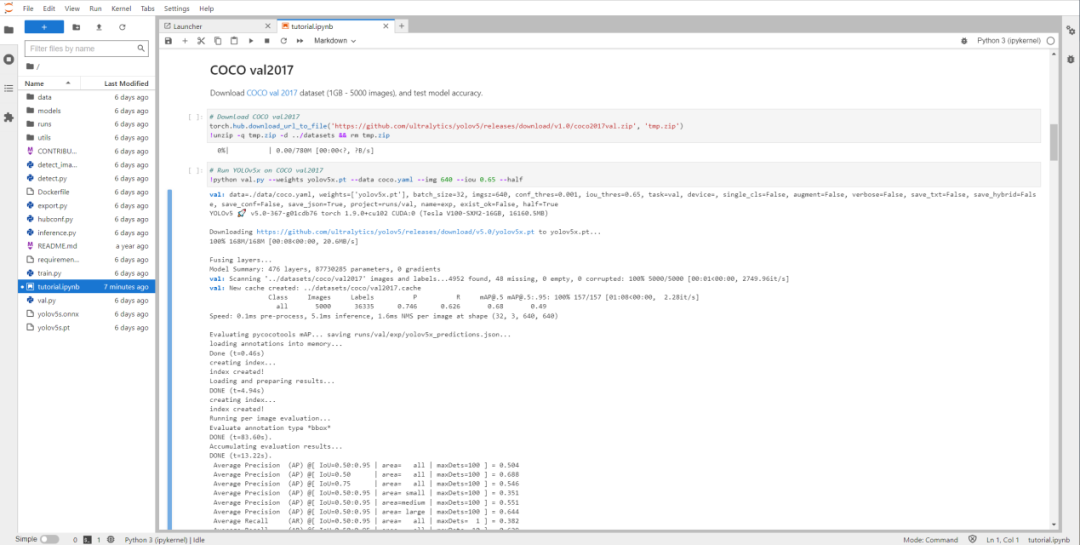The image size is (1080, 545).
Task: Open the Running Terminals and Kernels sidebar
Action: 9,59
